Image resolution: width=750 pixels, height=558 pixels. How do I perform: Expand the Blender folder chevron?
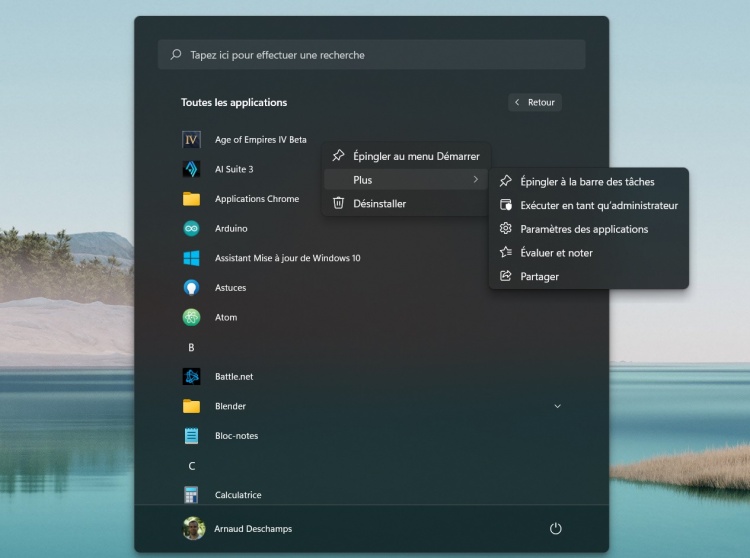tap(557, 406)
